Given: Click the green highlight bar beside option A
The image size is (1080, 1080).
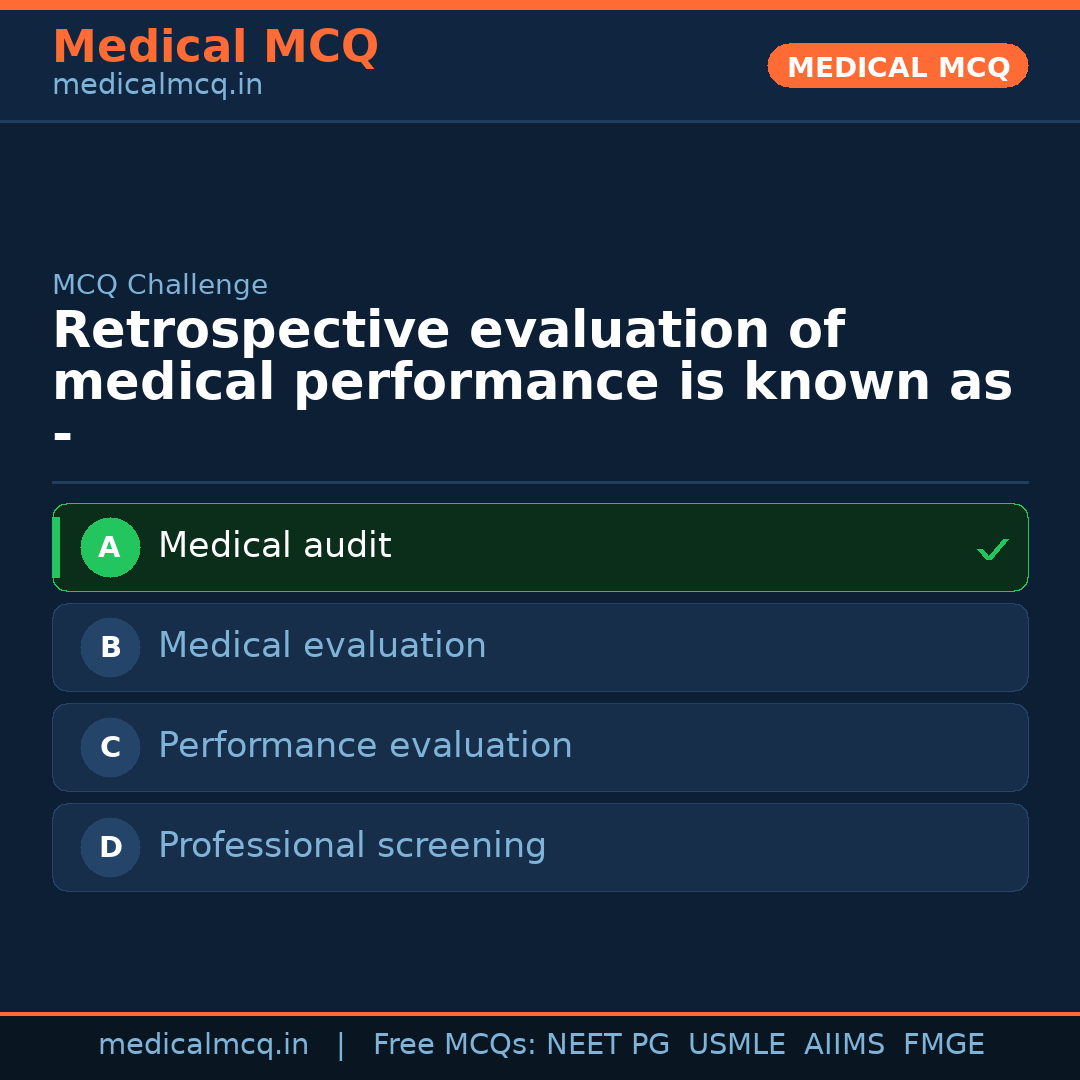Looking at the screenshot, I should pos(55,547).
